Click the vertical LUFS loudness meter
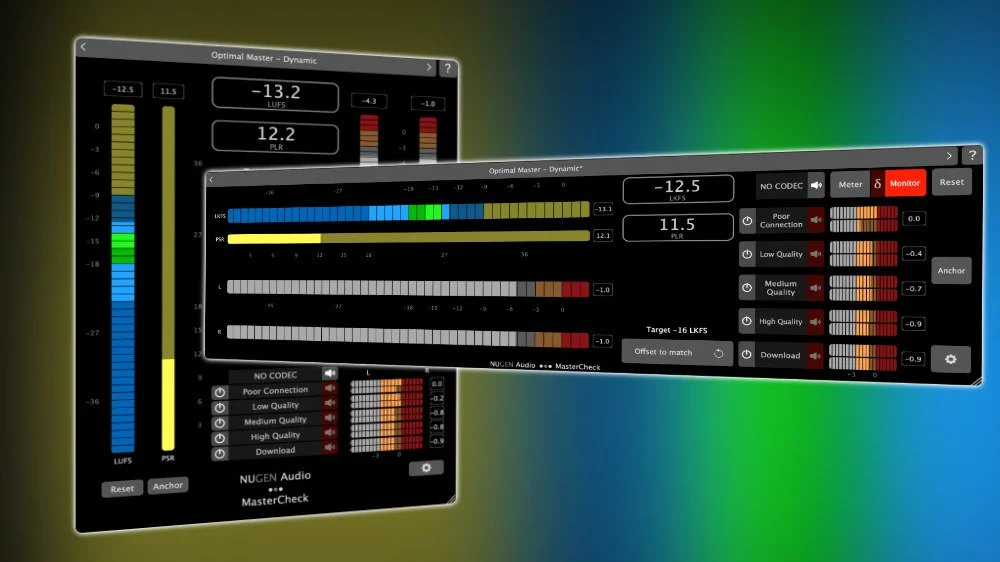The height and width of the screenshot is (562, 1000). (x=123, y=279)
